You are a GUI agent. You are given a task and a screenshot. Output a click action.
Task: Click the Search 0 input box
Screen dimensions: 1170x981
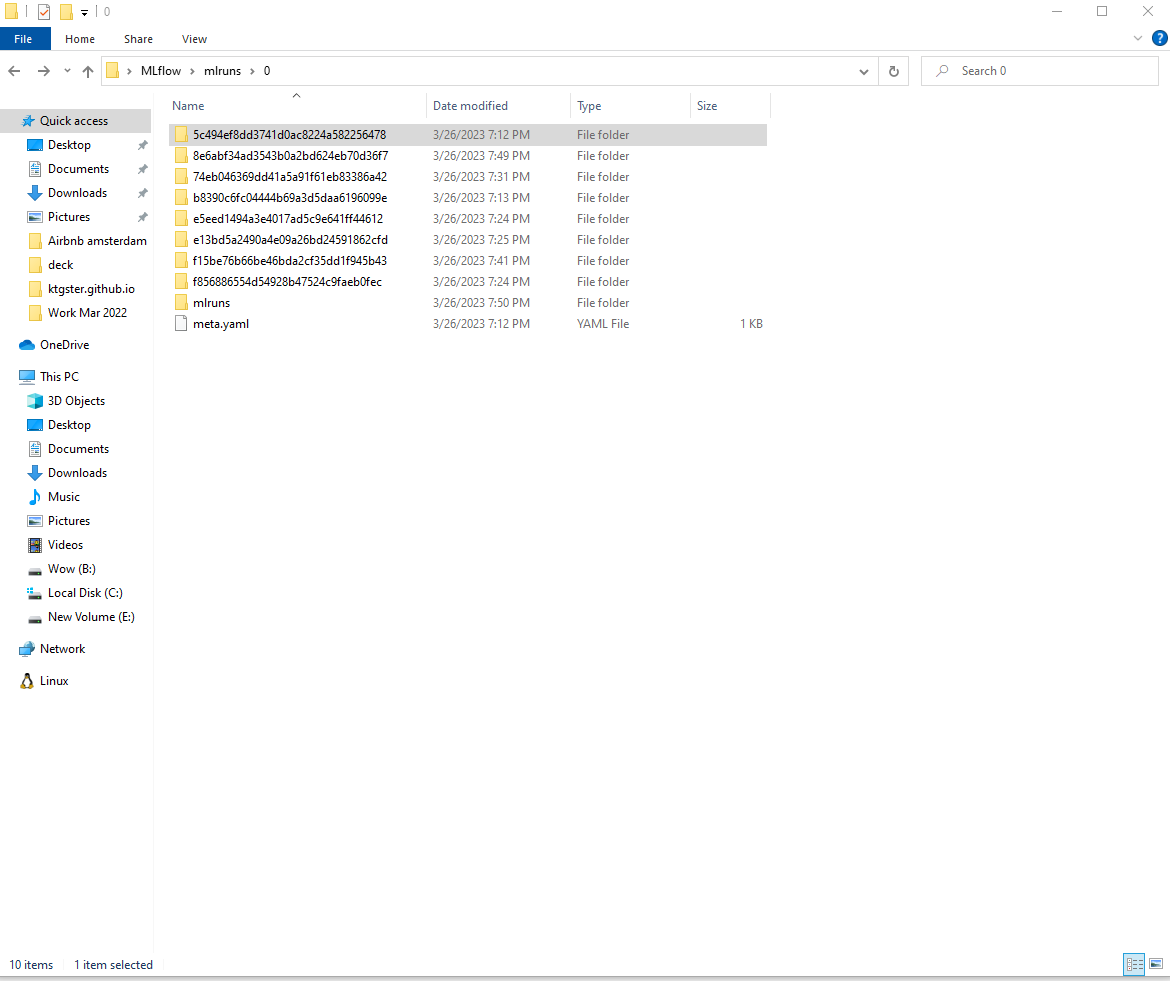click(x=1039, y=71)
